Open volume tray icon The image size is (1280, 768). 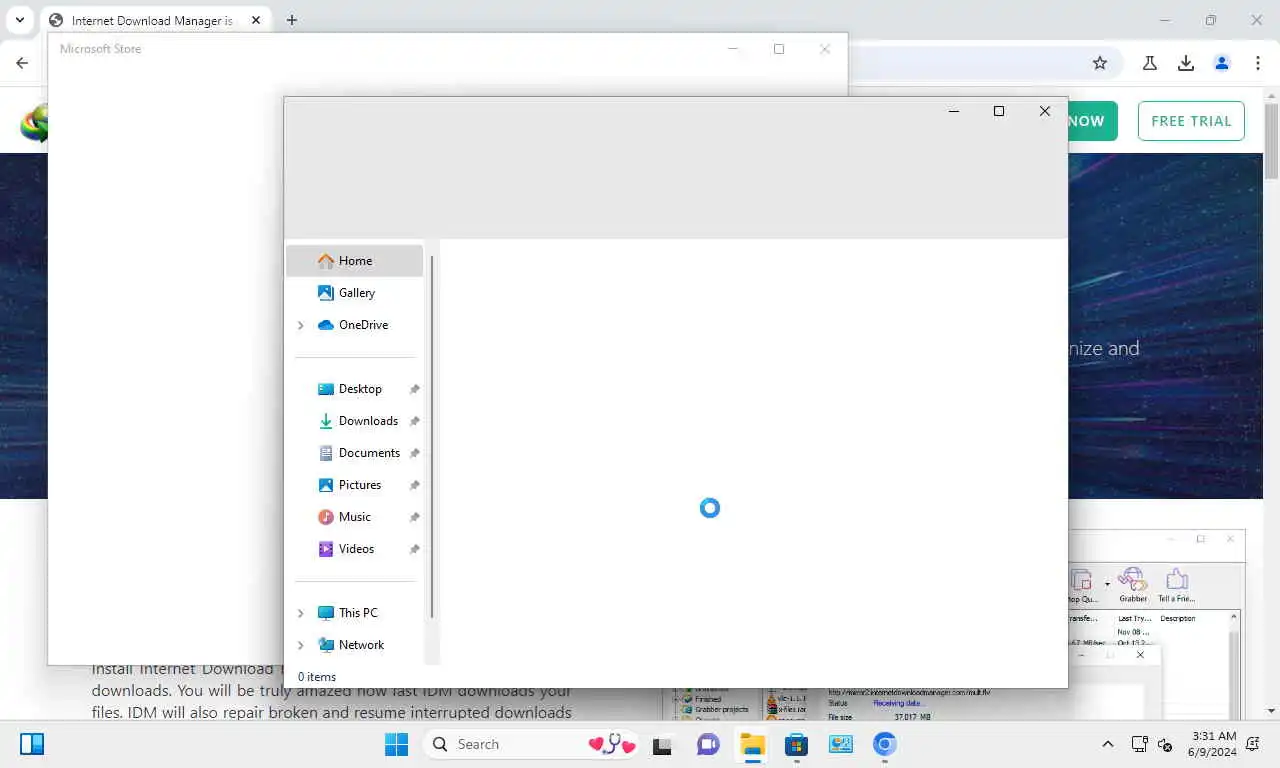tap(1165, 744)
